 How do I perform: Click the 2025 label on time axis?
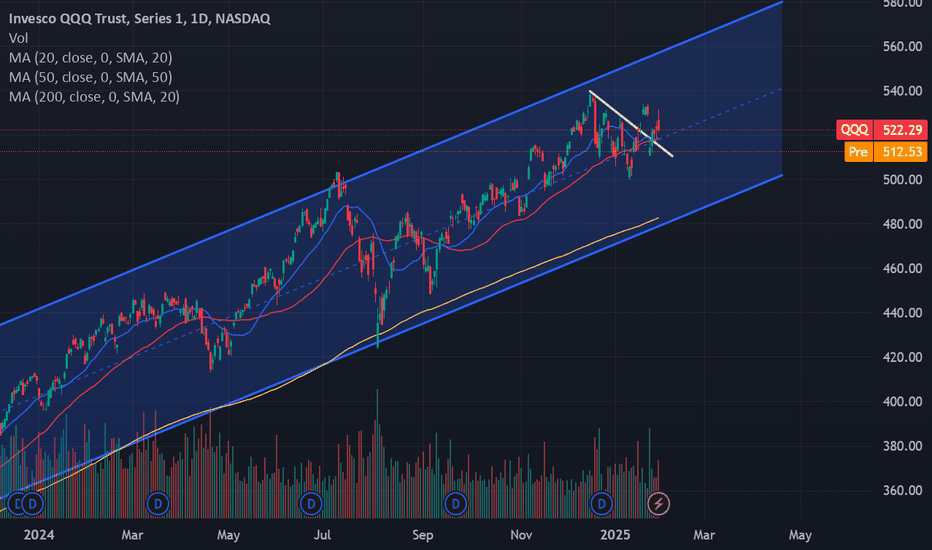tap(615, 535)
